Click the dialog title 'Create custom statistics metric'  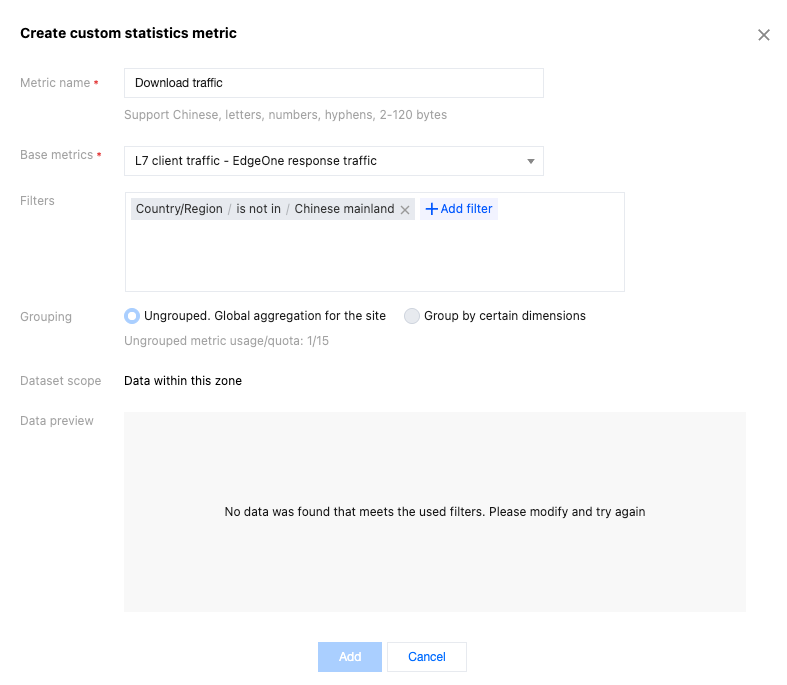(128, 33)
